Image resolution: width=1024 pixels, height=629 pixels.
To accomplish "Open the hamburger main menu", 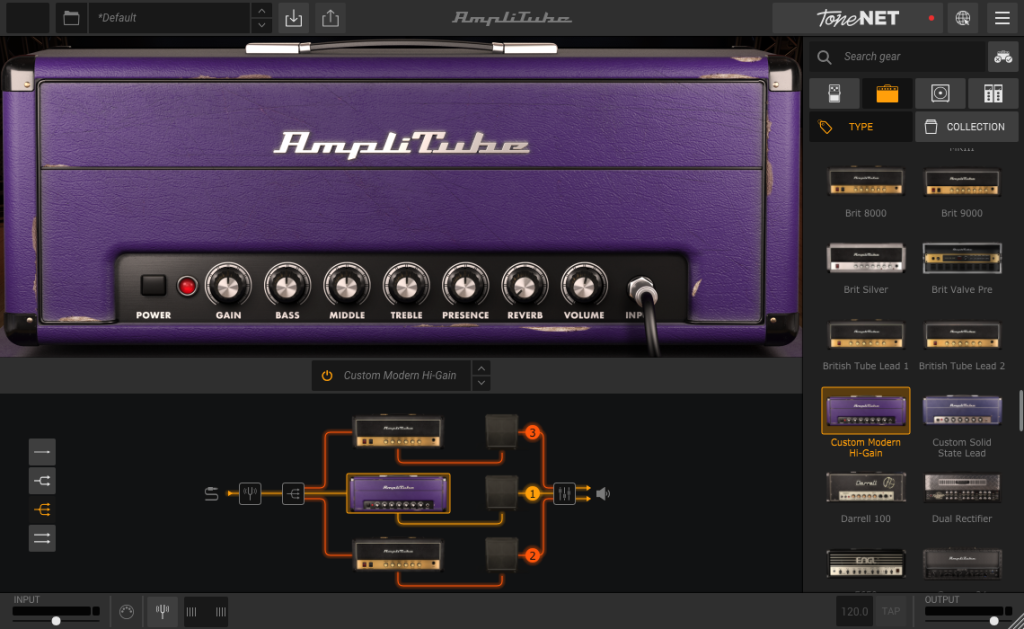I will tap(1002, 18).
